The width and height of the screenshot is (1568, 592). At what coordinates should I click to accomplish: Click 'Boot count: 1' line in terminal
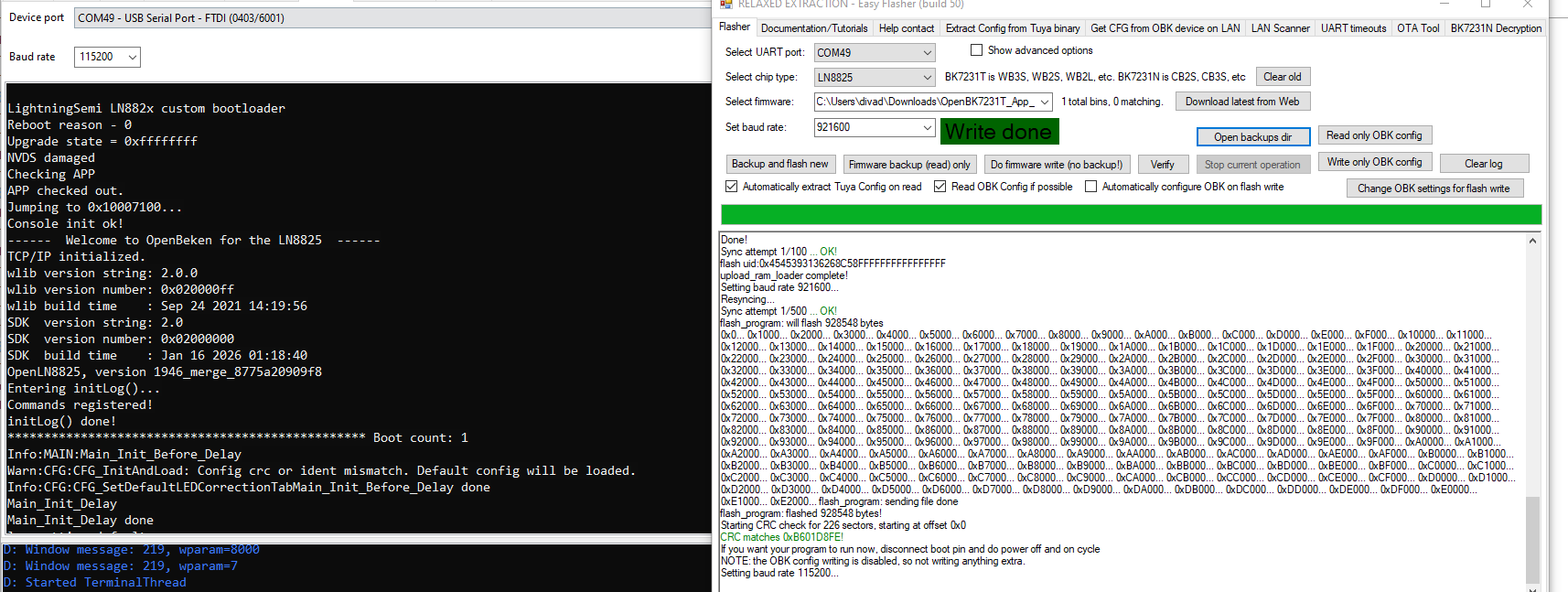pos(420,437)
